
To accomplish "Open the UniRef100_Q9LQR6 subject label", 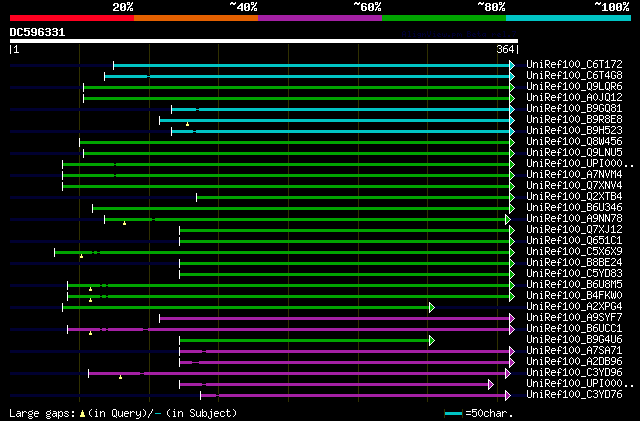I will pyautogui.click(x=574, y=87).
